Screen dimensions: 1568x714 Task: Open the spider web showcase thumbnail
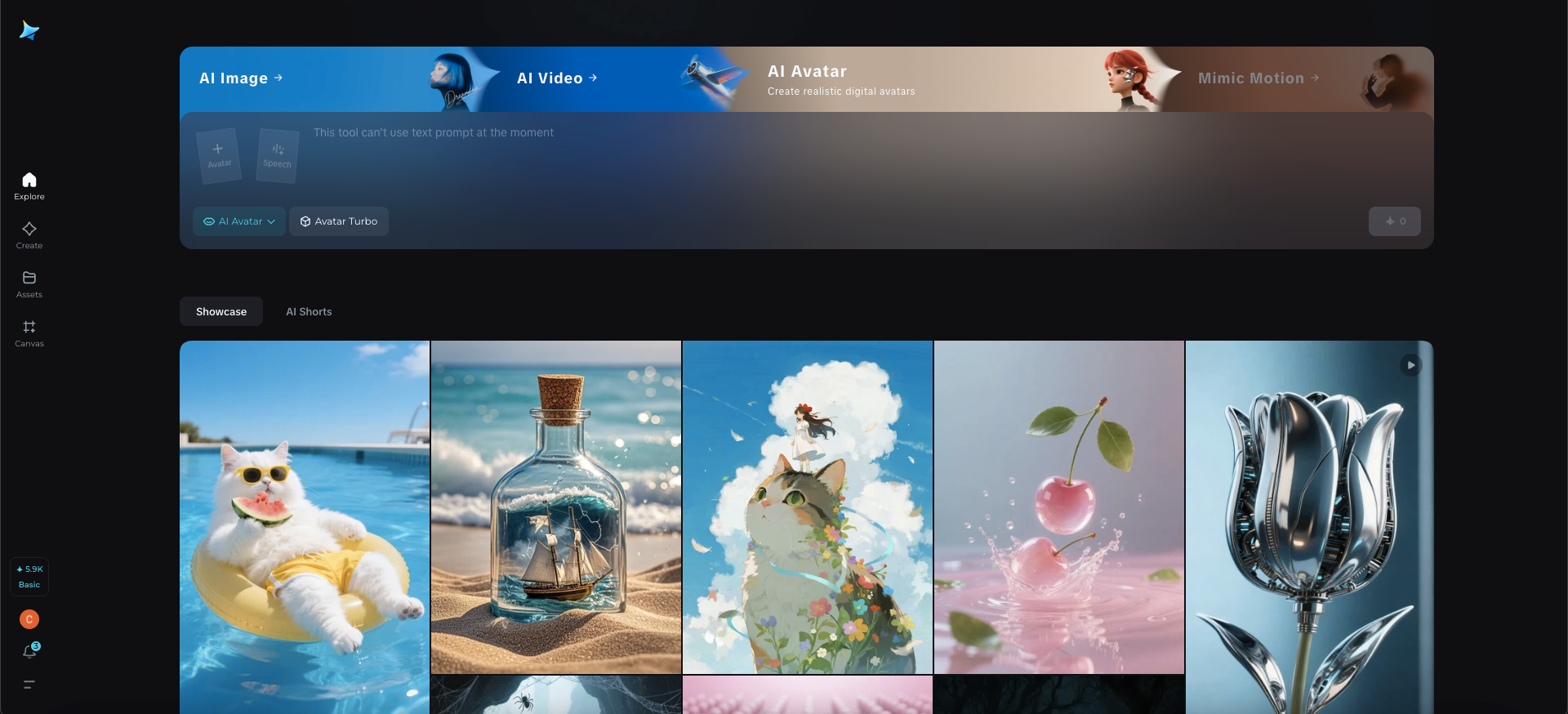[556, 695]
